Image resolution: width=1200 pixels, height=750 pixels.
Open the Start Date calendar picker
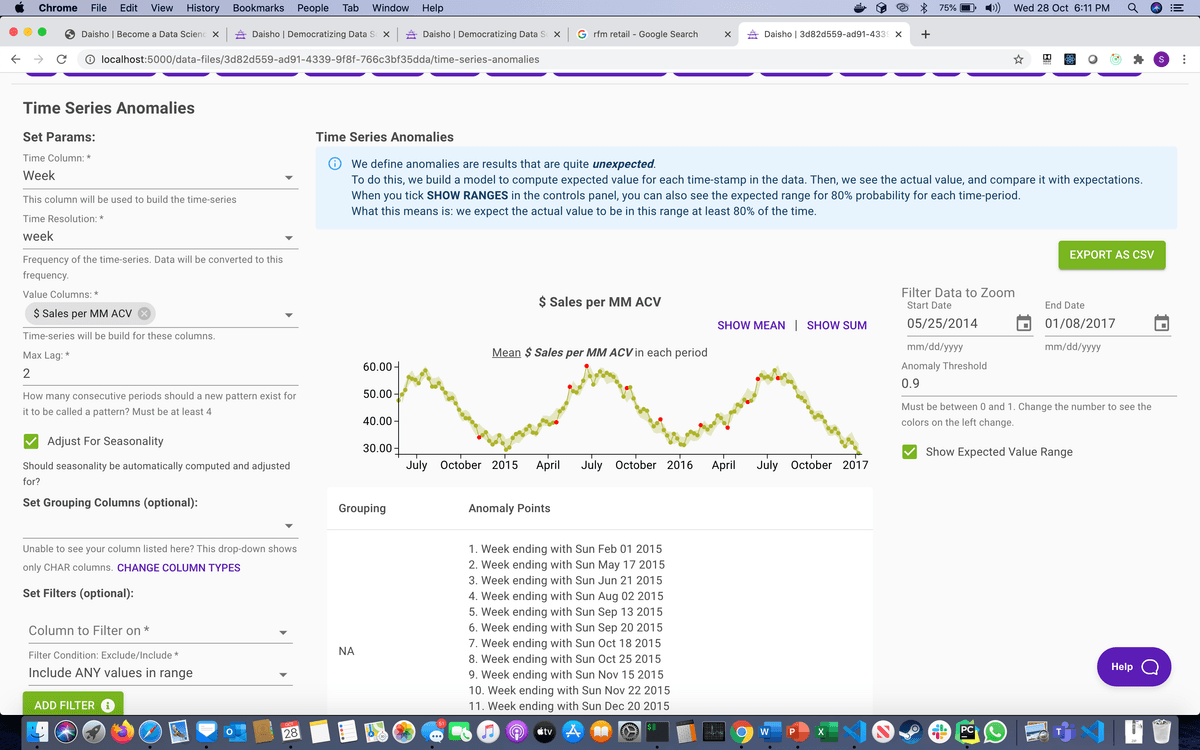point(1024,323)
